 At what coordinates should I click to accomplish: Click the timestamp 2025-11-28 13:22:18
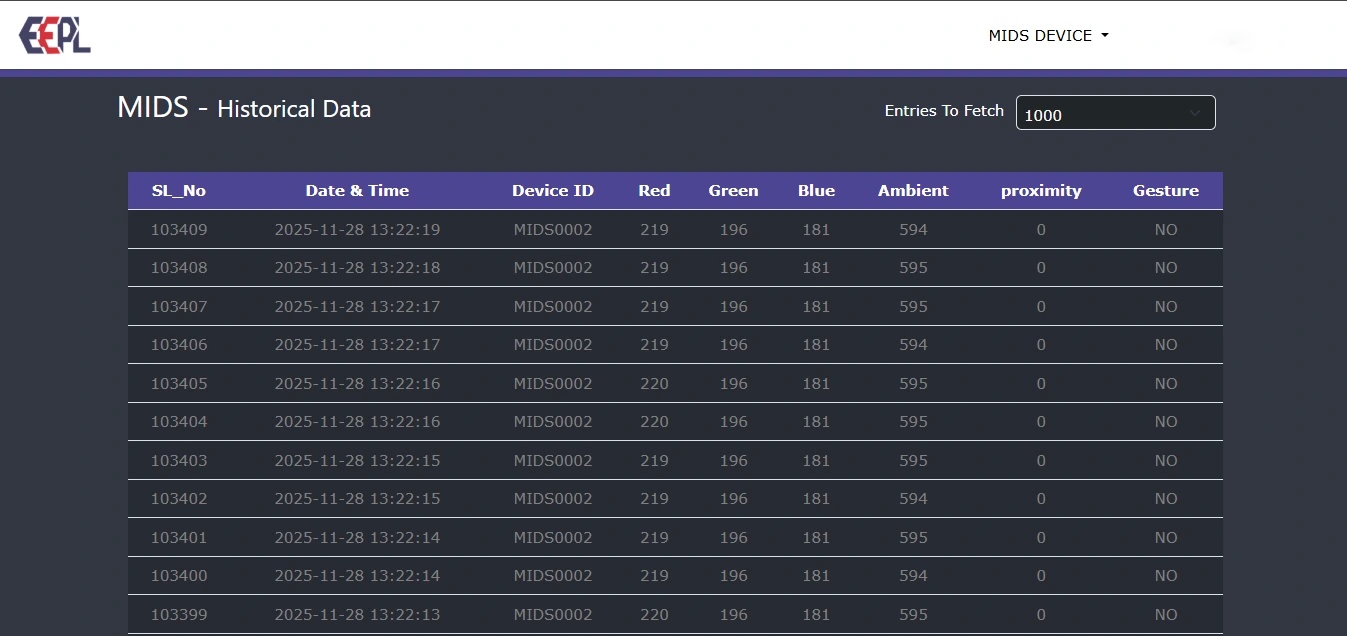pos(357,268)
